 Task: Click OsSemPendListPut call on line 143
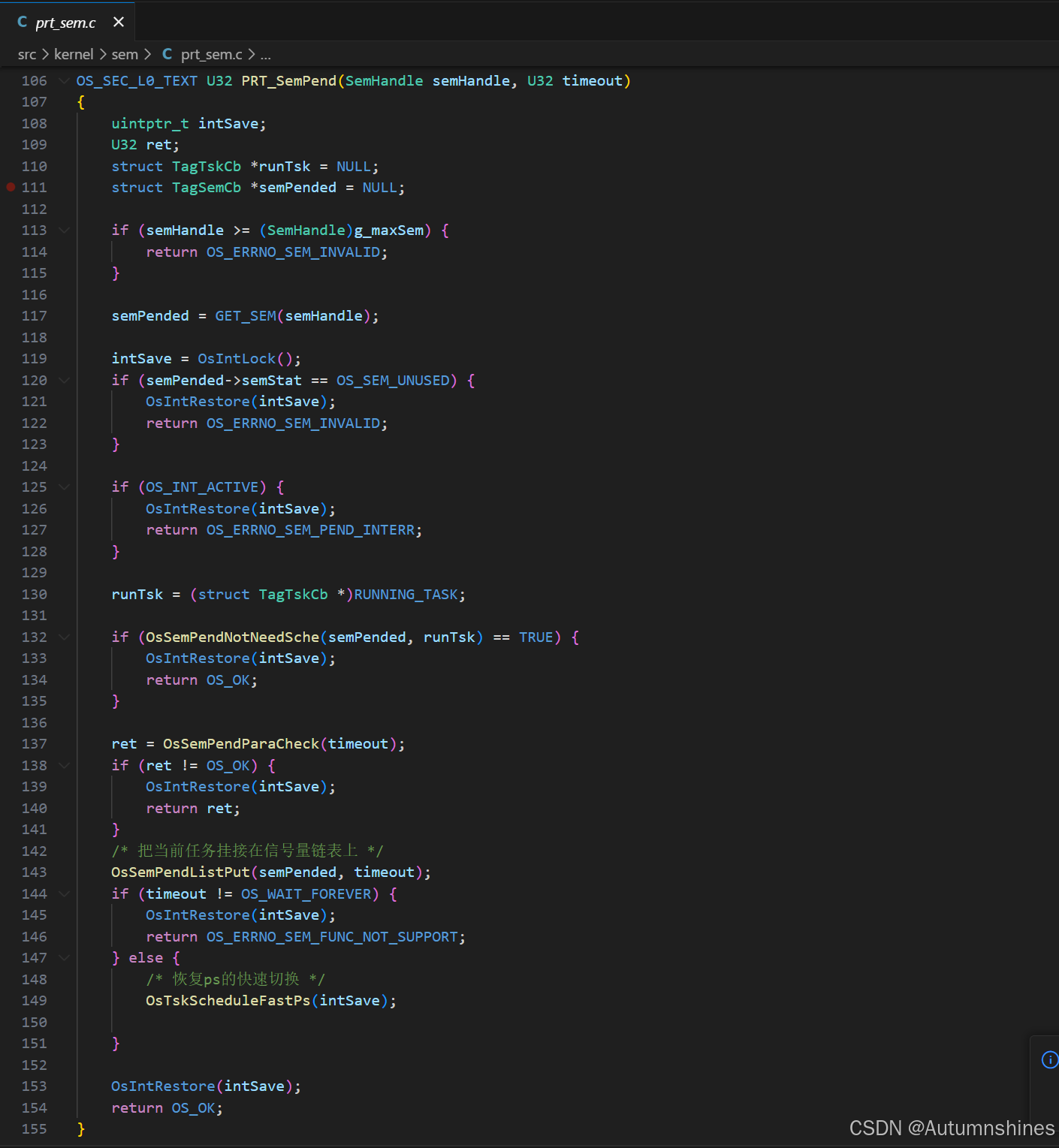[x=180, y=872]
